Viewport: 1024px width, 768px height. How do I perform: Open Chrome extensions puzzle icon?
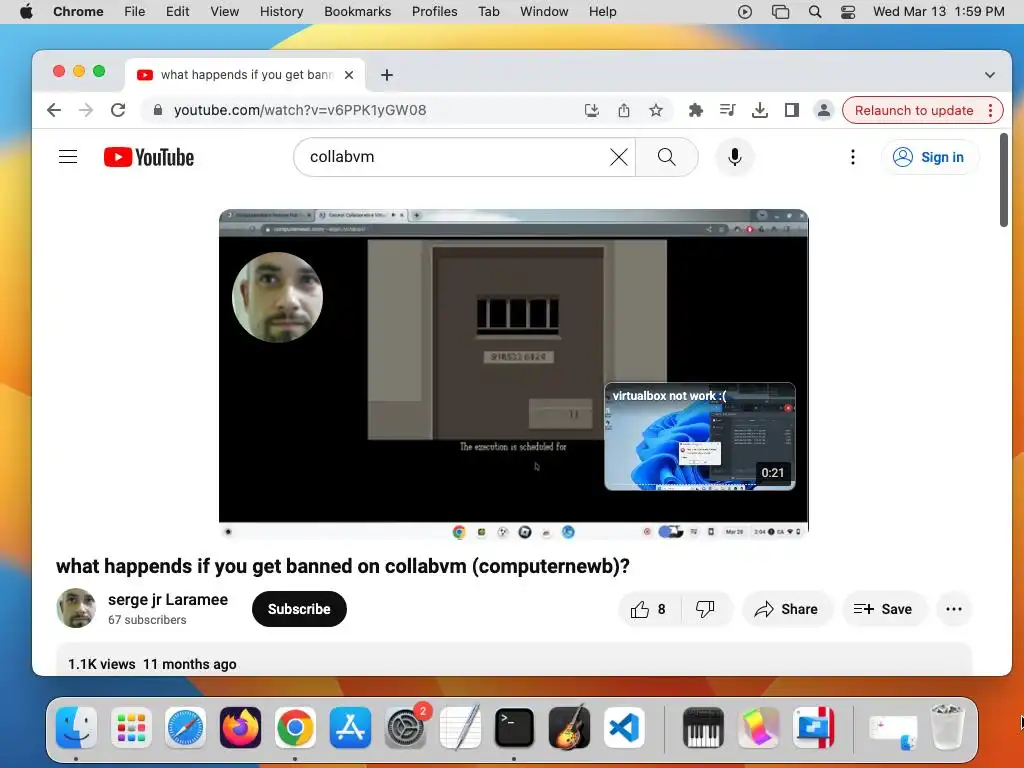coord(696,110)
